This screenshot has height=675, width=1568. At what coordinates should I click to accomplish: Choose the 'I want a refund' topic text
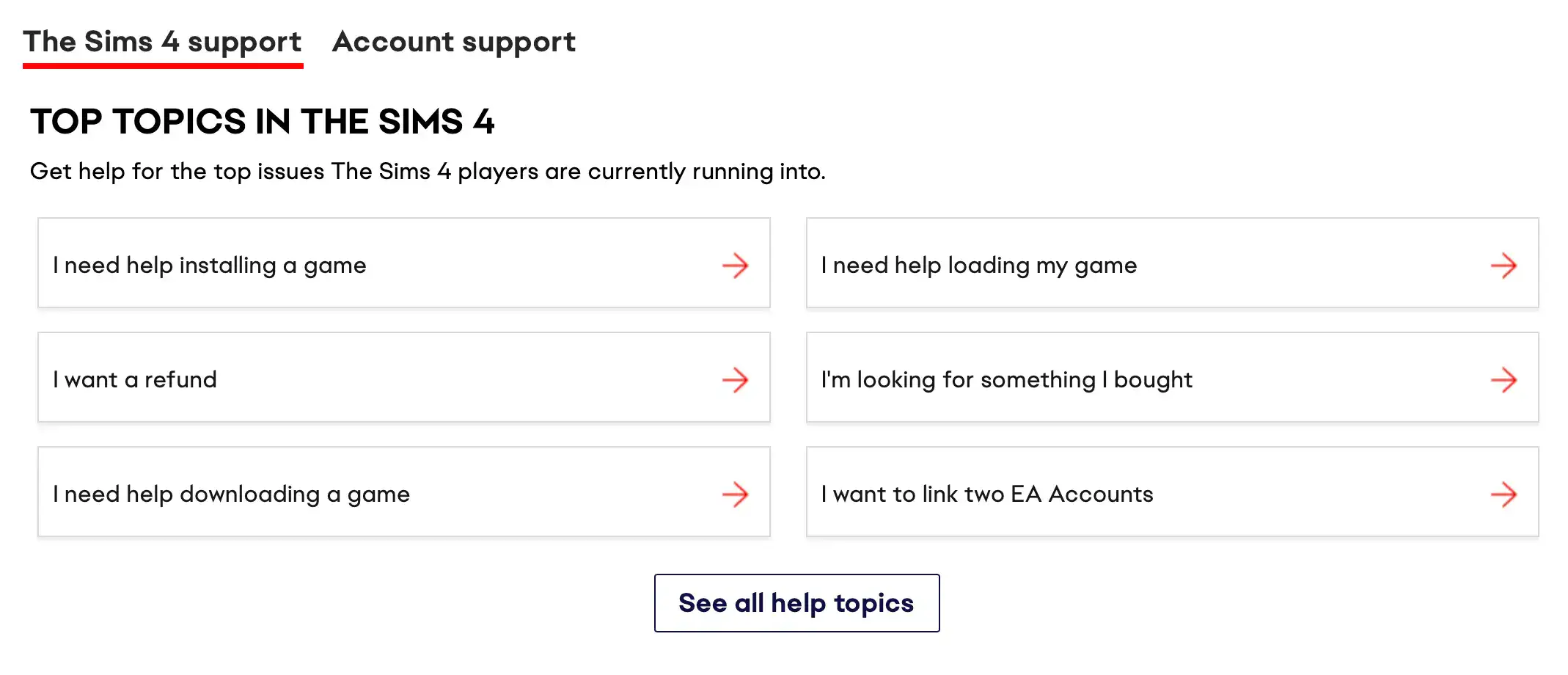pyautogui.click(x=135, y=380)
